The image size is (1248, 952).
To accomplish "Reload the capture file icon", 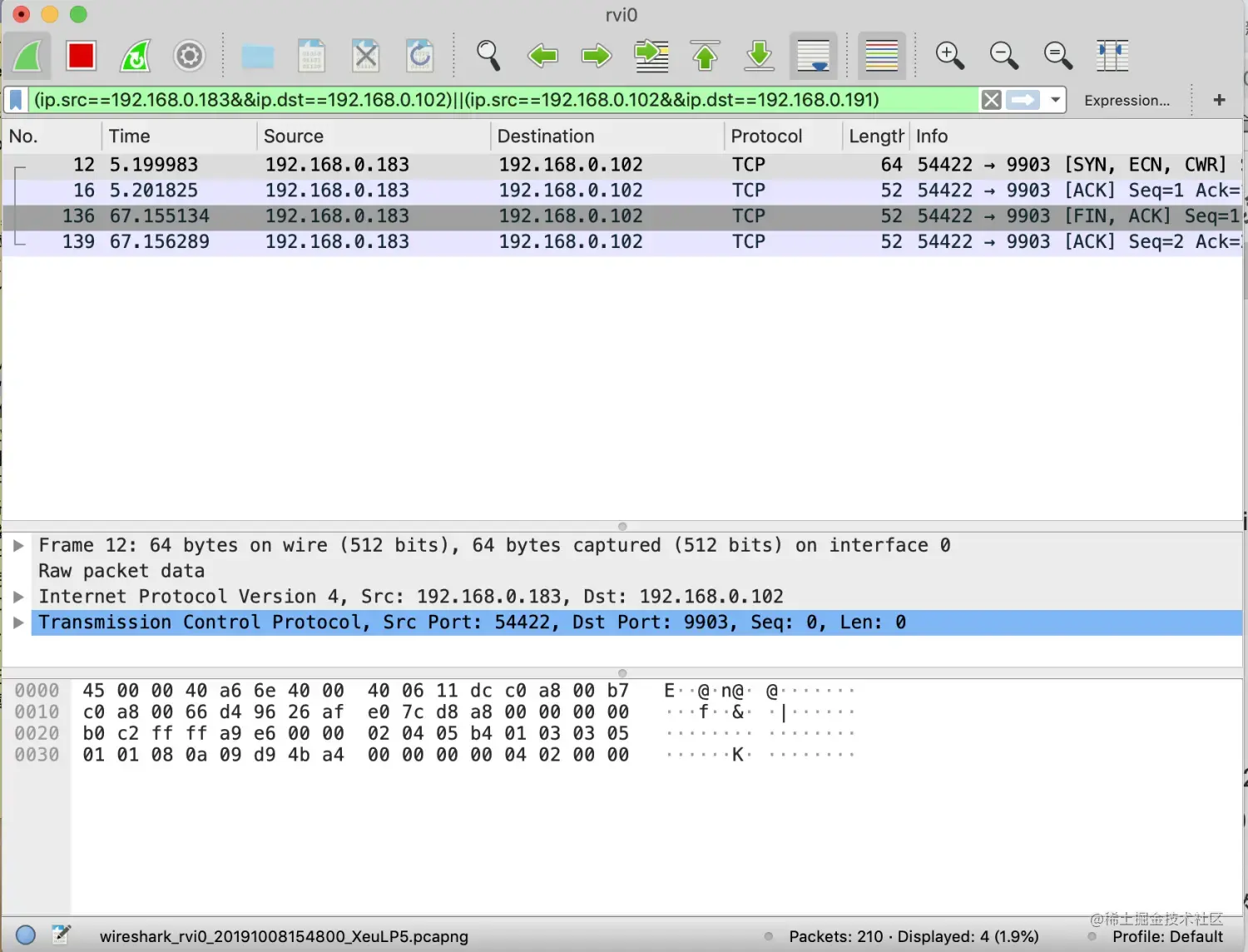I will (x=420, y=56).
